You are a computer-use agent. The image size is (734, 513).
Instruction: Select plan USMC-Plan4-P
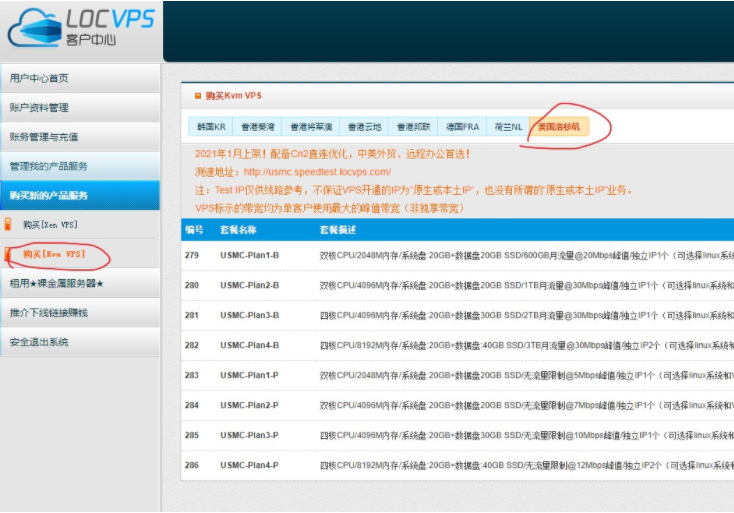point(250,465)
